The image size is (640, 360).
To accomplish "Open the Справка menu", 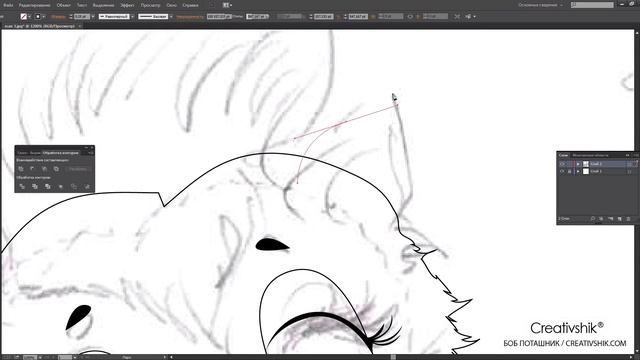I will (x=190, y=5).
